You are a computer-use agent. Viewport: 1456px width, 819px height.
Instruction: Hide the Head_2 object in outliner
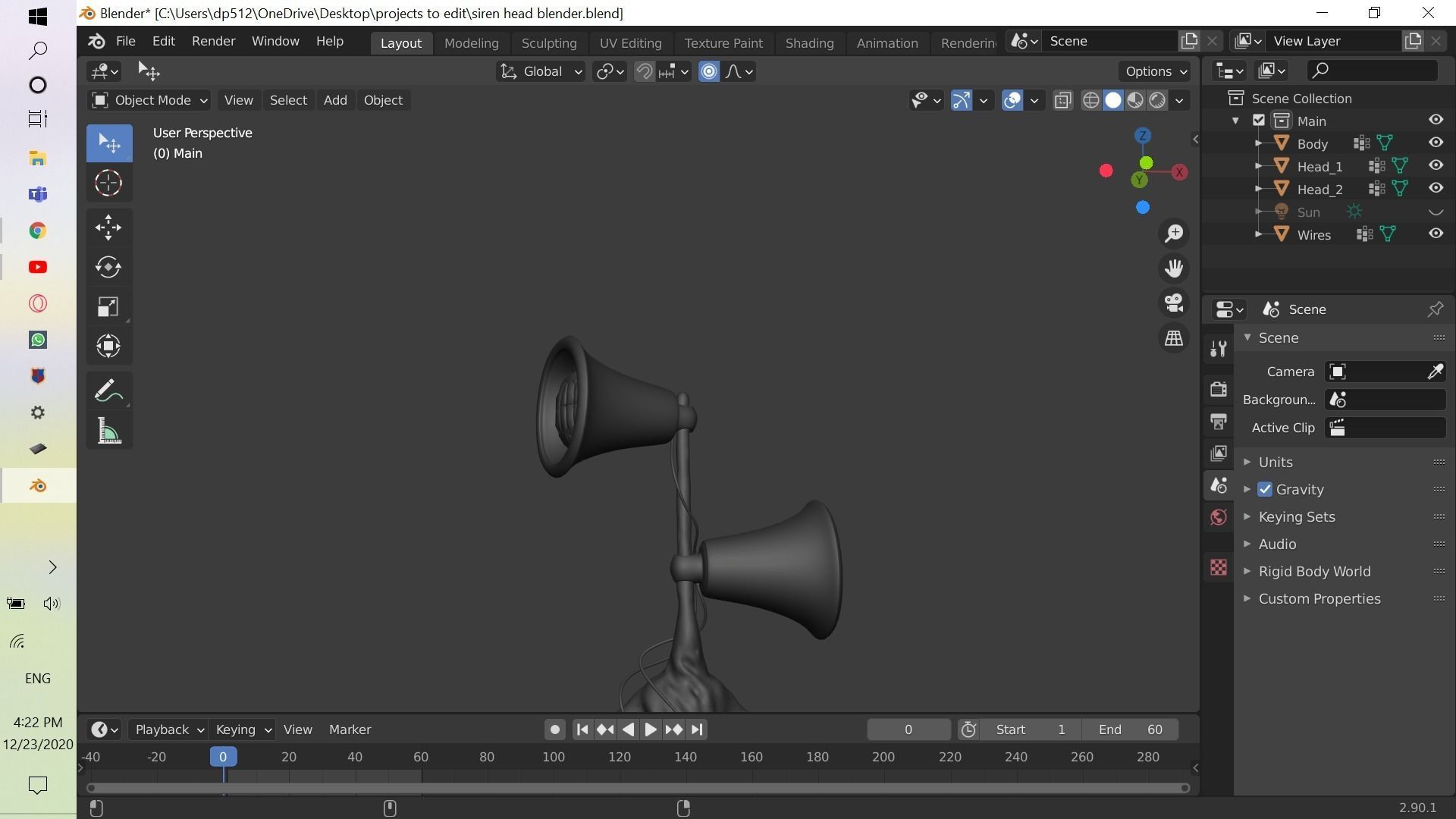[1436, 188]
